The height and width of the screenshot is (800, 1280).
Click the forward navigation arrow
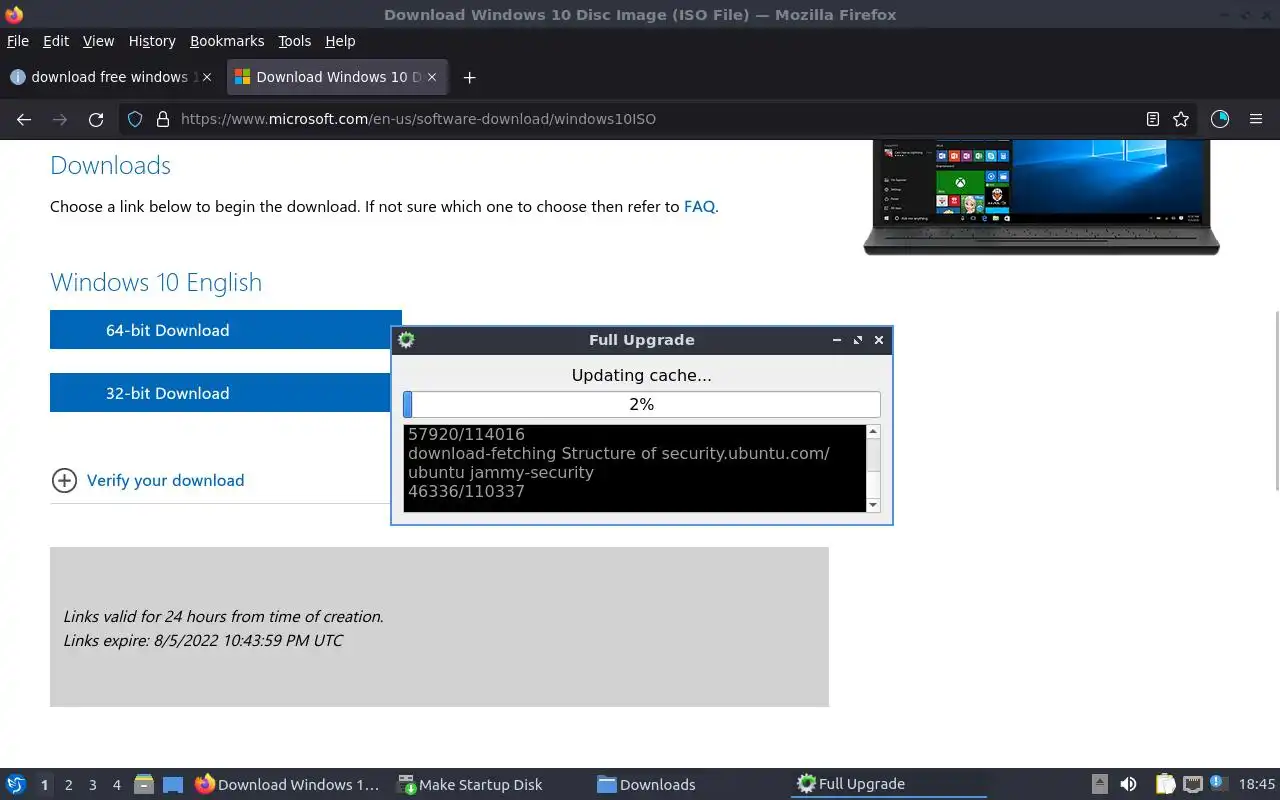60,119
